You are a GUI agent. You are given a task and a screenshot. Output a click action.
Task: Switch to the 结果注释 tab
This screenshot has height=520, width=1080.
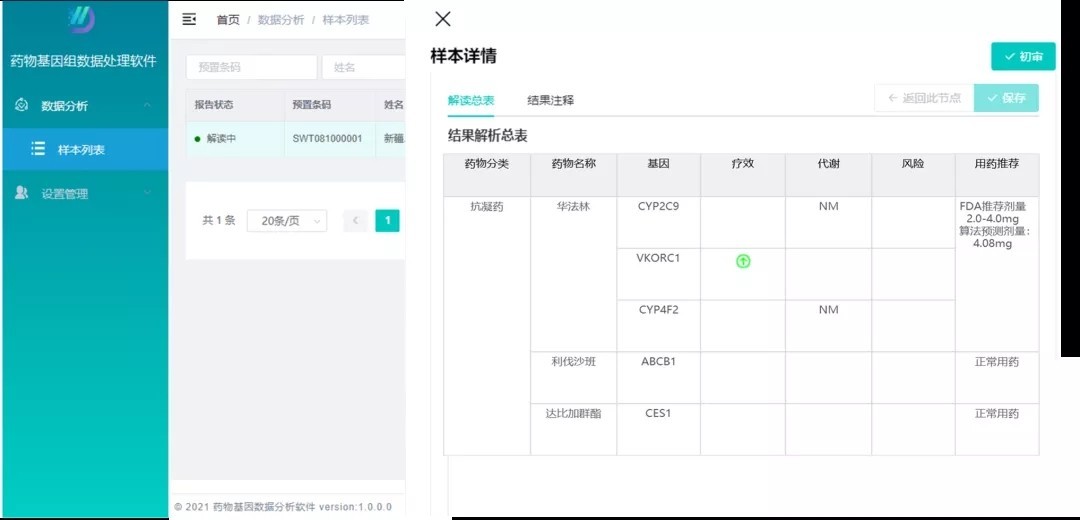550,100
